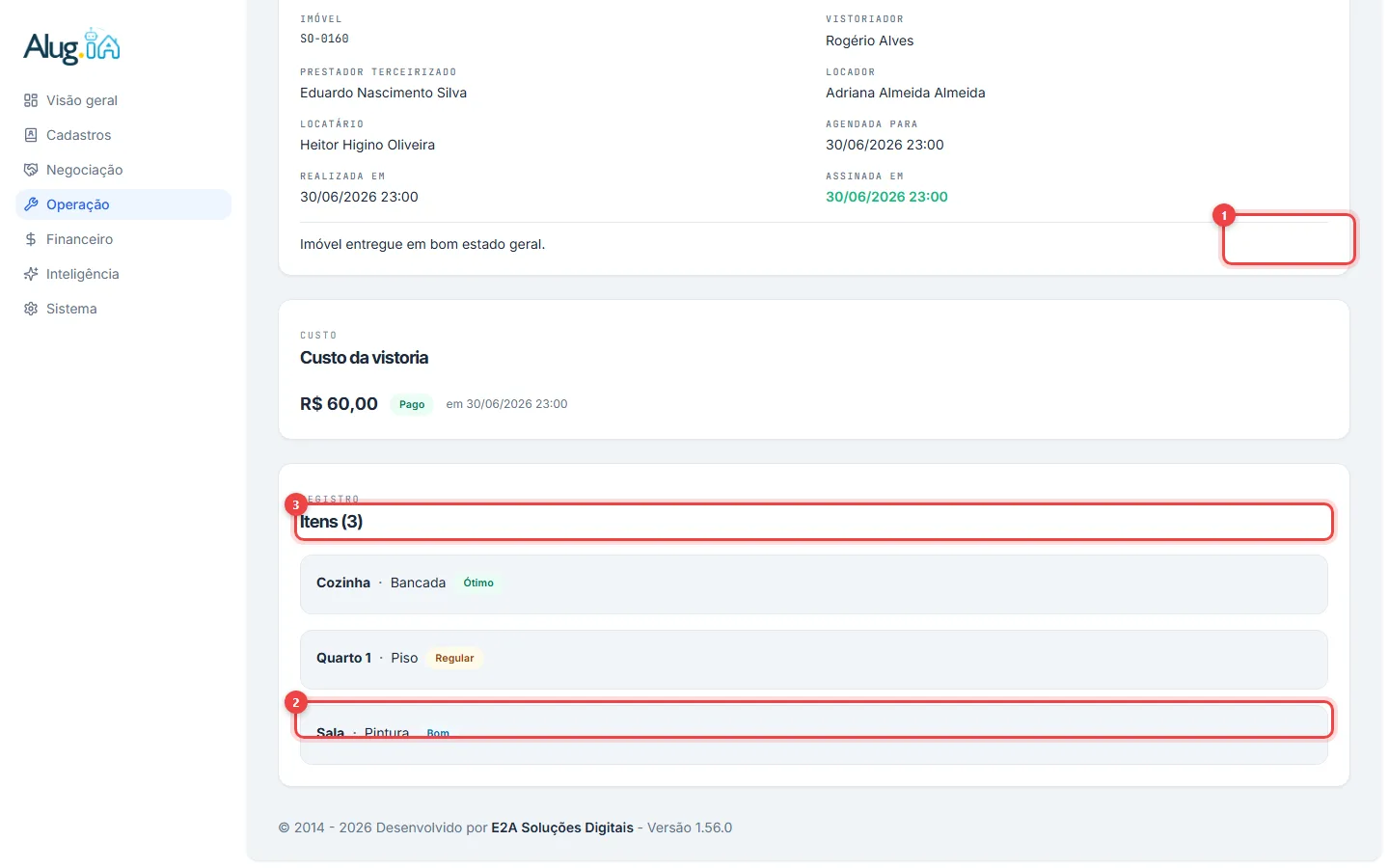The width and height of the screenshot is (1389, 868).
Task: Open the Visão geral menu
Action: coord(123,100)
